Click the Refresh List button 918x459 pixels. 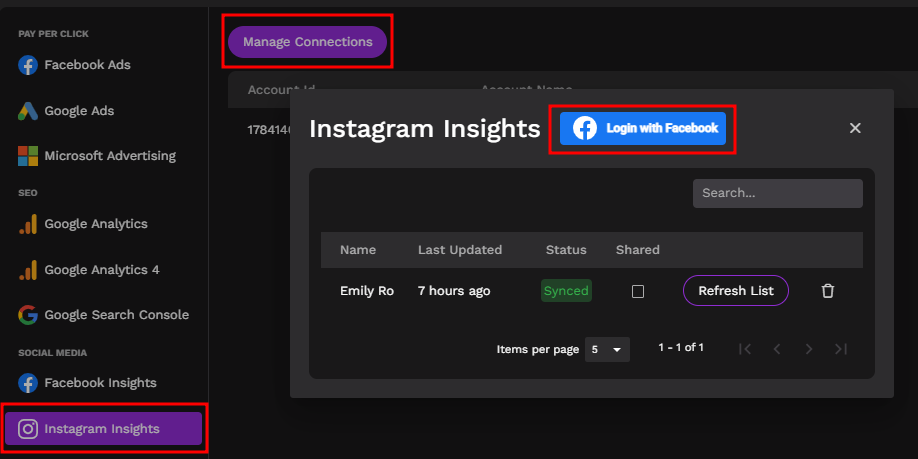[736, 291]
